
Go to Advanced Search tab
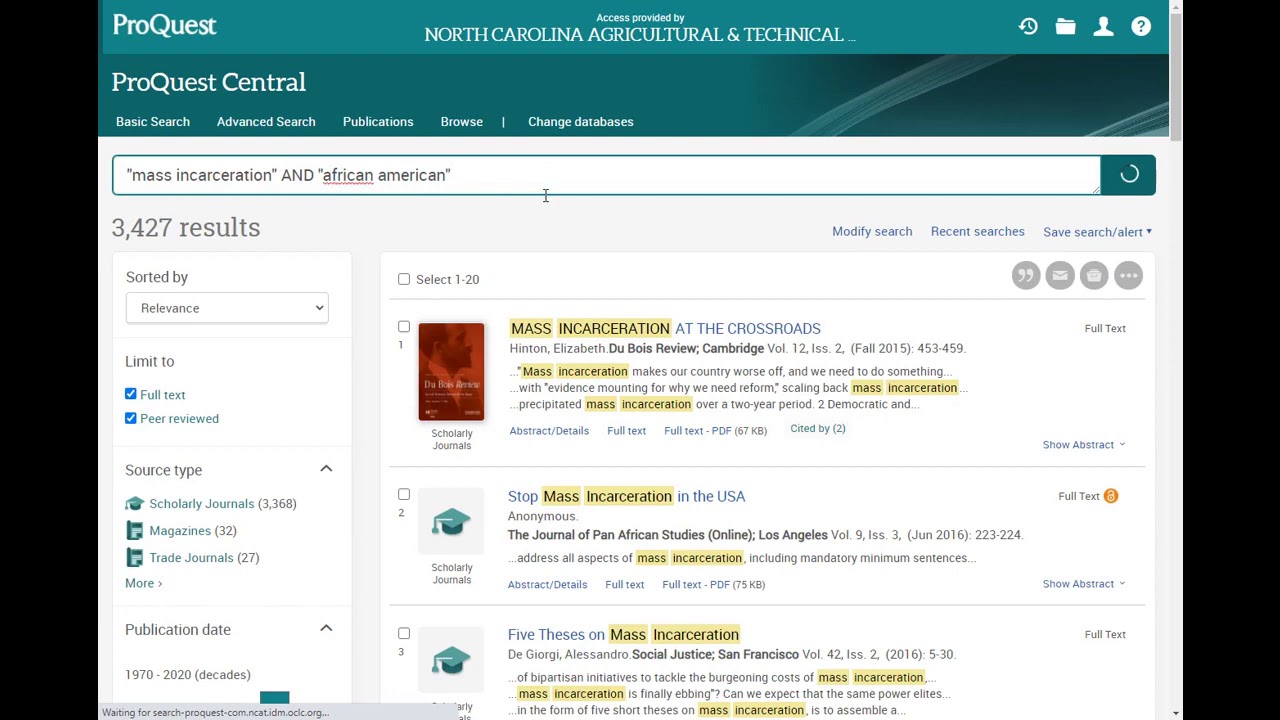[x=266, y=122]
